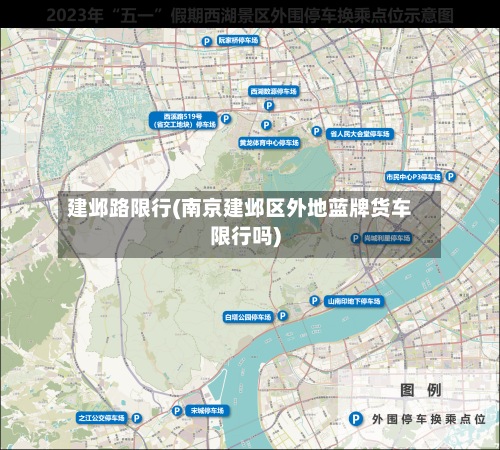Select the 黄龙体育中心停车场 label
Screen dimensions: 500x450
(269, 143)
